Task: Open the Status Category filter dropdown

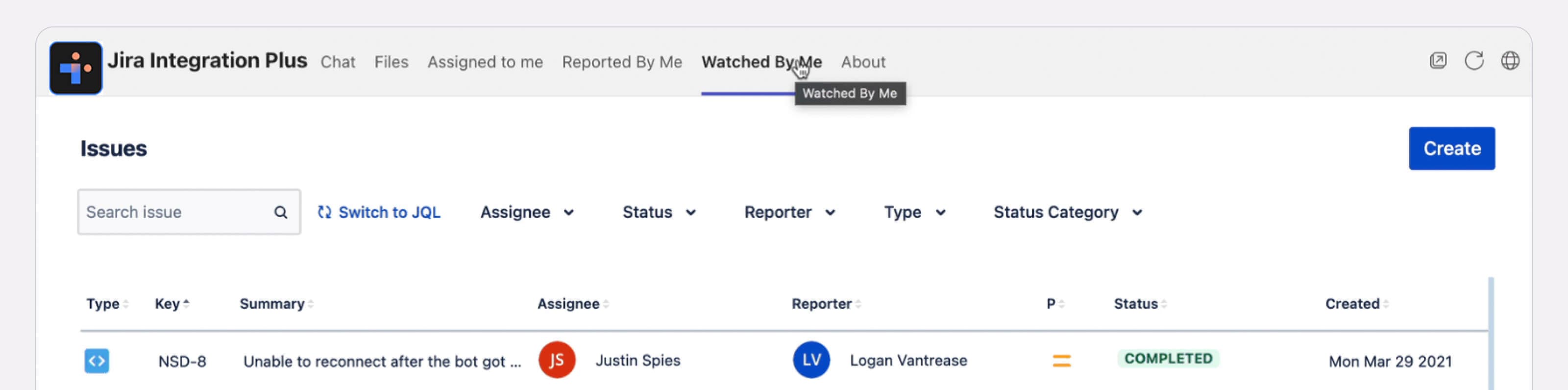Action: point(1068,212)
